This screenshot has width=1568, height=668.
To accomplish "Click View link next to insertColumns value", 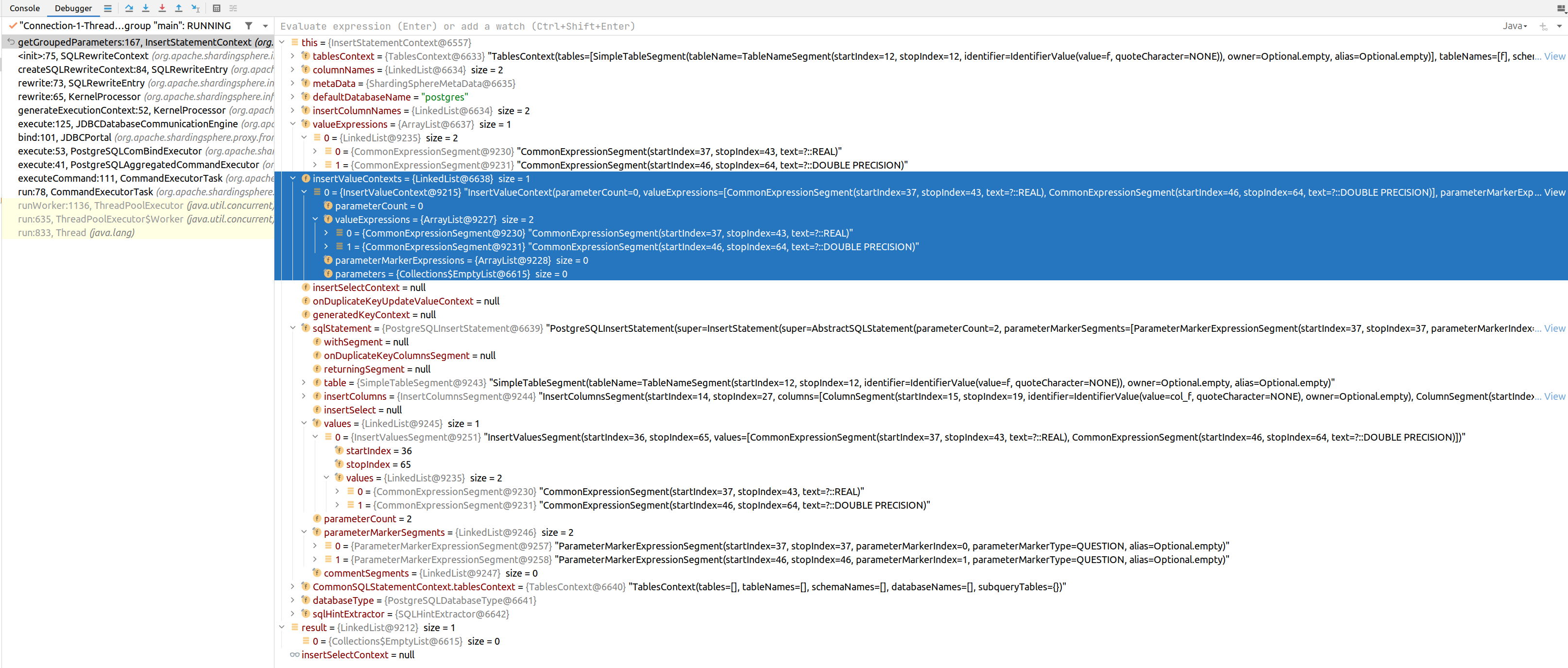I will pos(1554,396).
